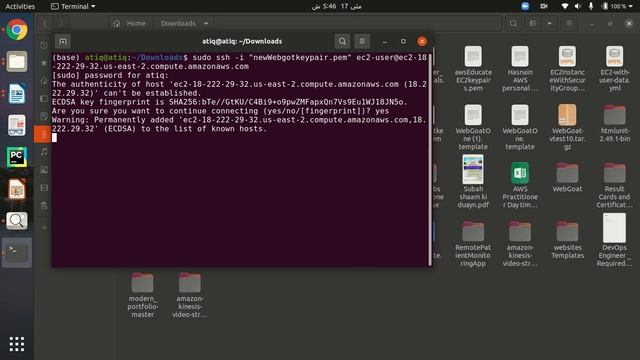The height and width of the screenshot is (360, 640).
Task: Select amazon-kinesis-video-str folder beside modern_portfolio-master
Action: point(190,295)
